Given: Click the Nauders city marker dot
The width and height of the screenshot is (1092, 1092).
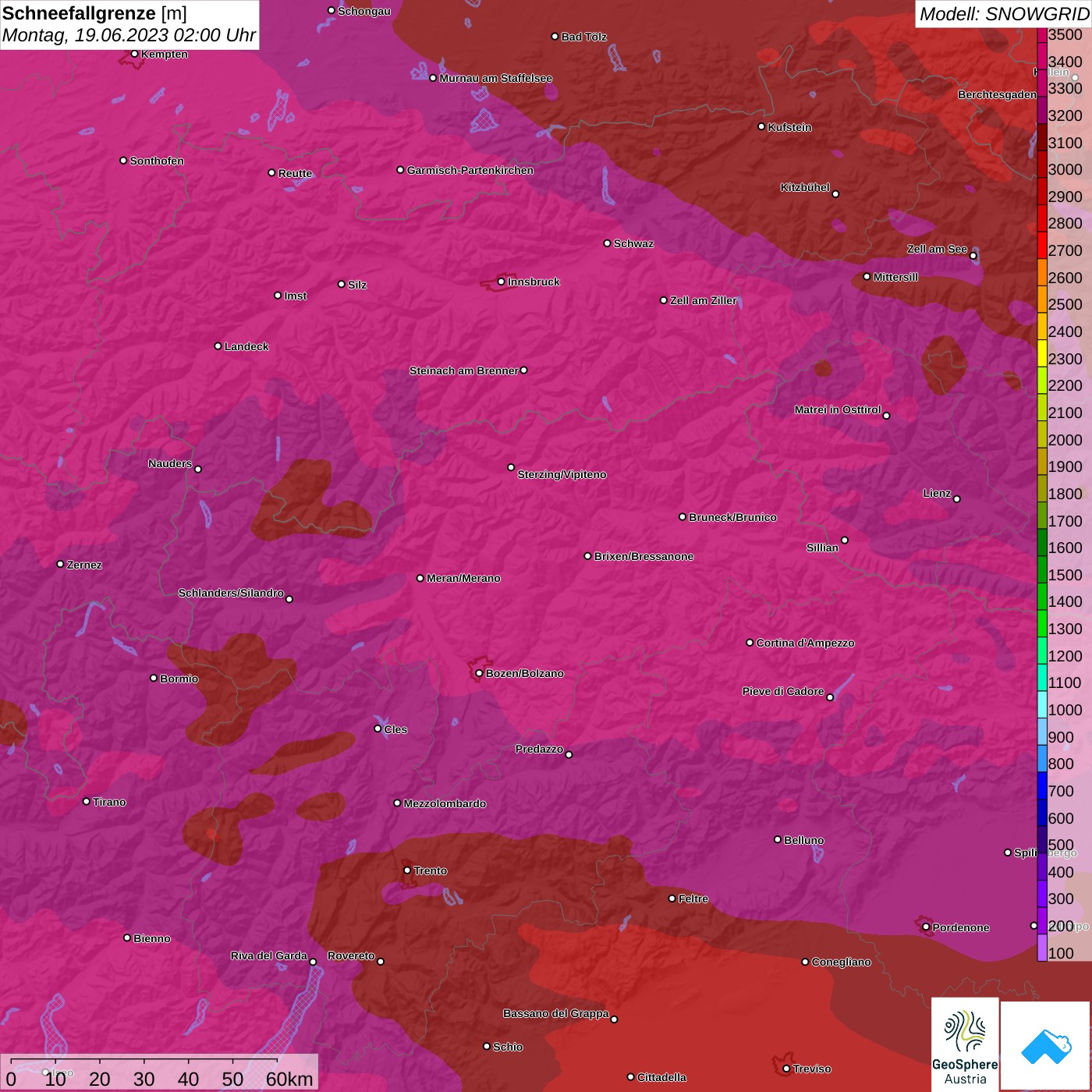Looking at the screenshot, I should [x=198, y=469].
